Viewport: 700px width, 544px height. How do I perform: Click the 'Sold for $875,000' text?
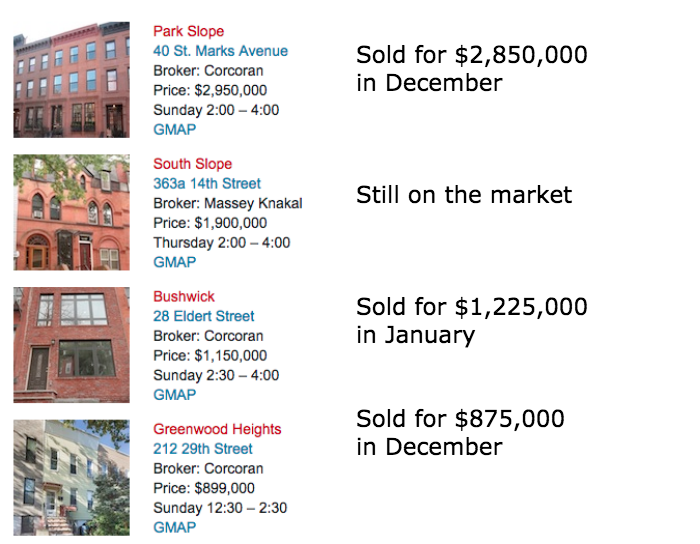click(x=460, y=419)
